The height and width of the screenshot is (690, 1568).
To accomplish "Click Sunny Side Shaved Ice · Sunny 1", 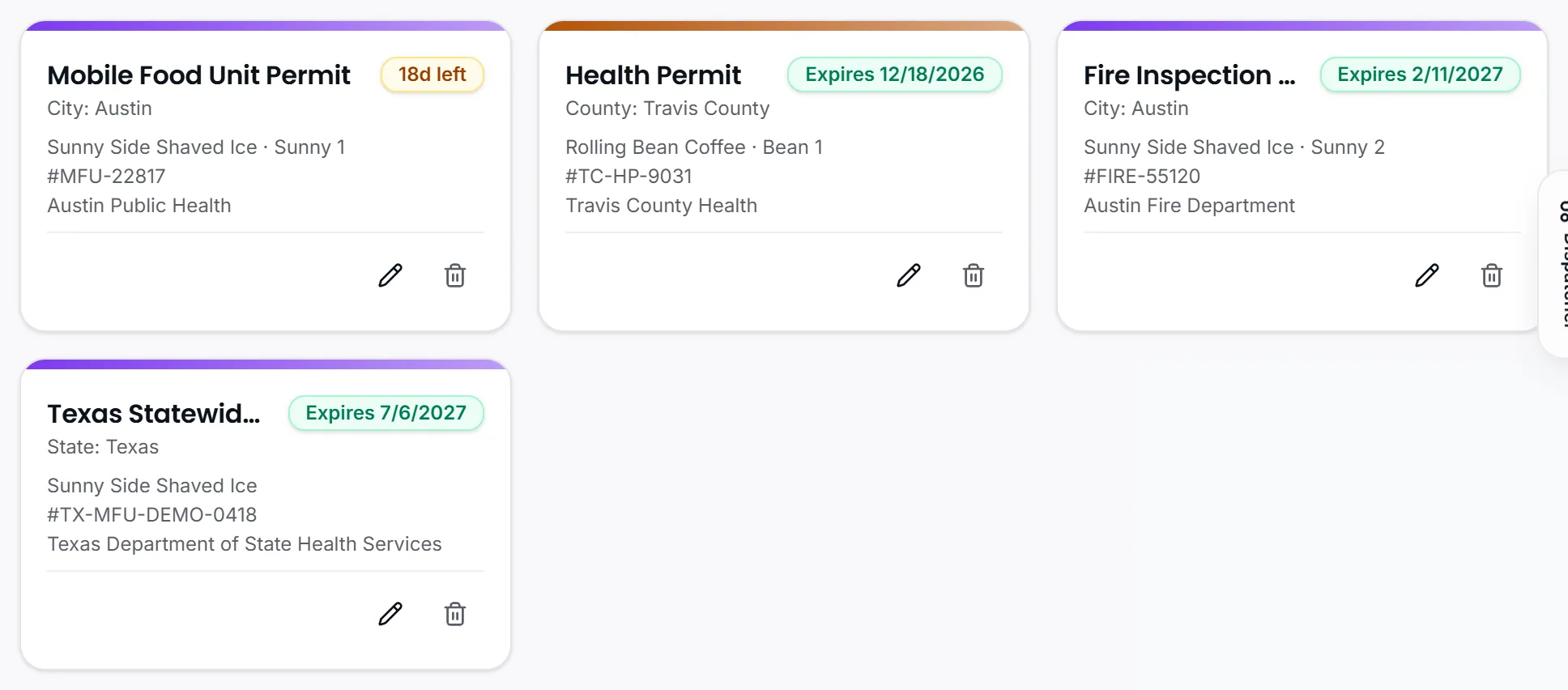I will [197, 147].
